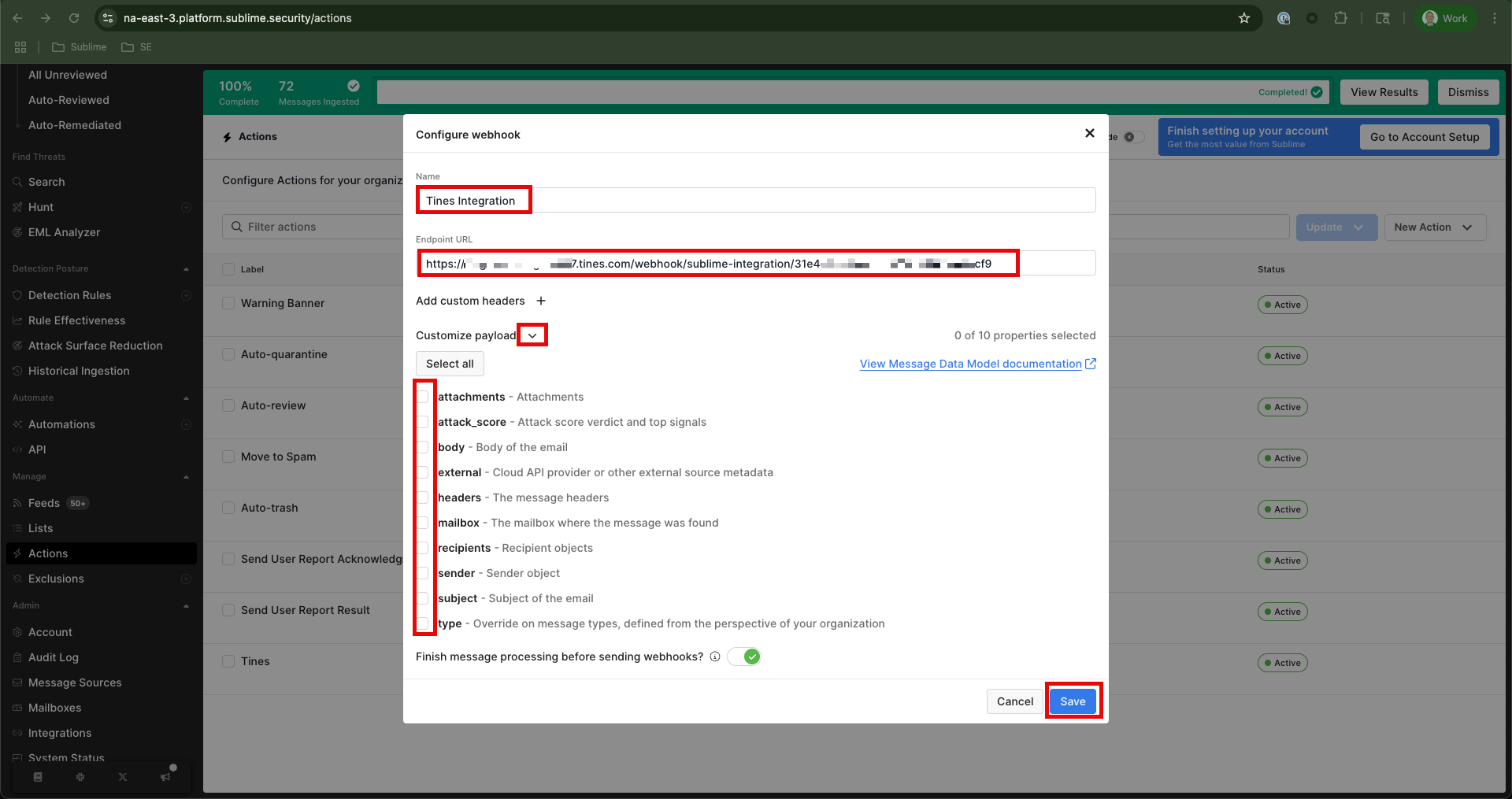Click the announcements megaphone icon
Image resolution: width=1512 pixels, height=799 pixels.
165,777
